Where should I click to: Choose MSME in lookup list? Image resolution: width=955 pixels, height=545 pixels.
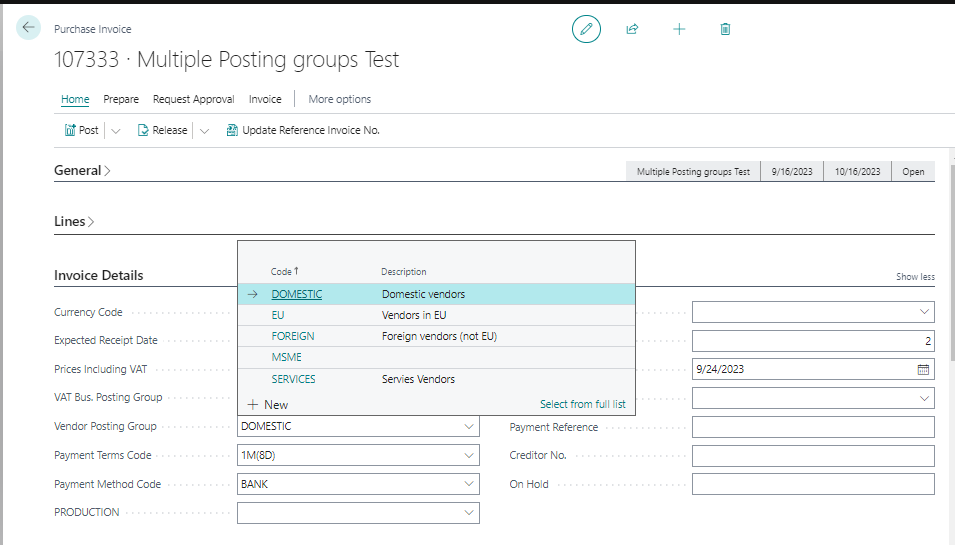coord(286,357)
